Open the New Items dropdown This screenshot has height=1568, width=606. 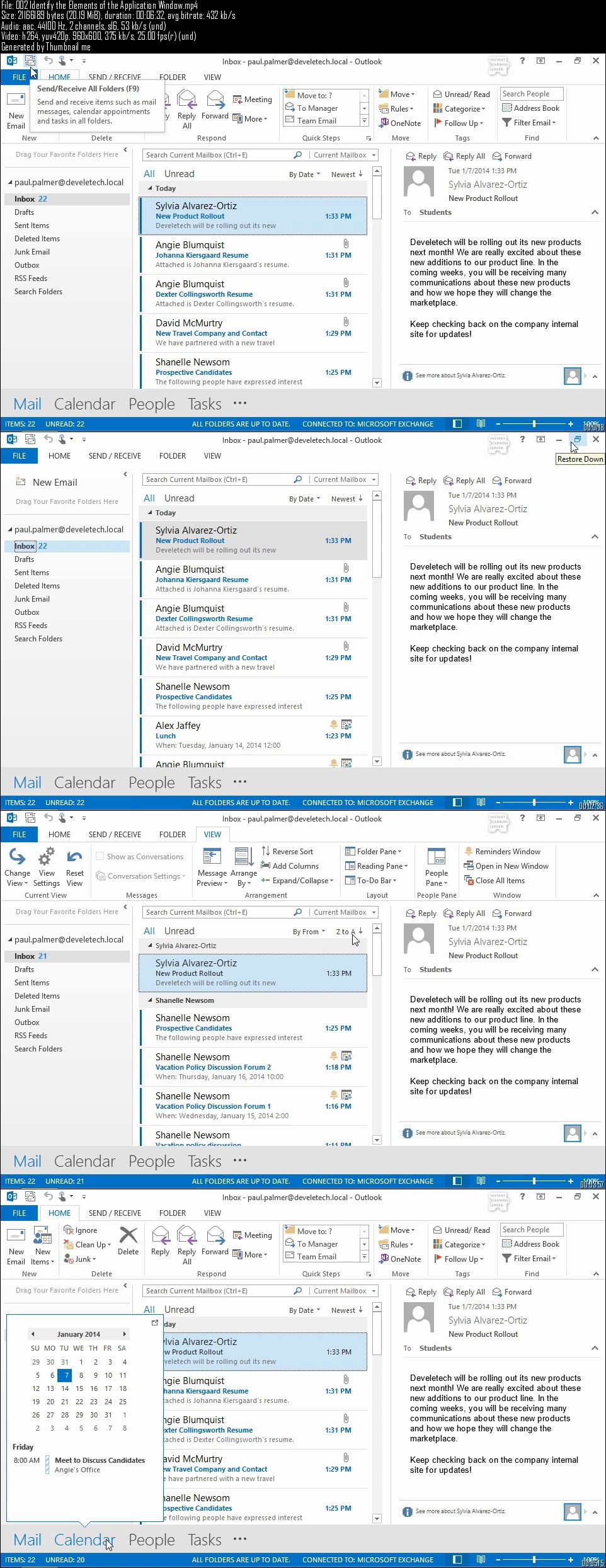coord(43,1246)
